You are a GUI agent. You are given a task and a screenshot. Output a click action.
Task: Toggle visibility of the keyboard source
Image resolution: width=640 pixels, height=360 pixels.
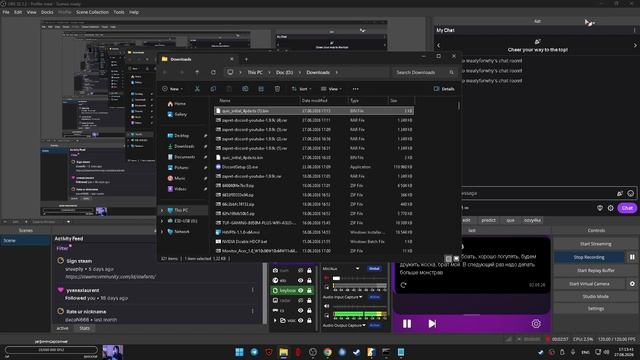click(x=300, y=290)
